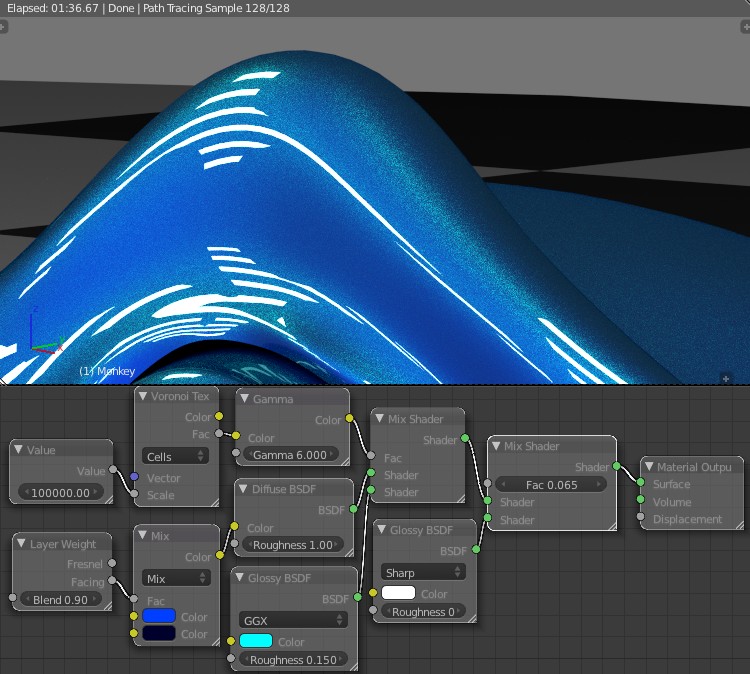This screenshot has width=750, height=674.
Task: Collapse the Material Output node
Action: pos(649,466)
